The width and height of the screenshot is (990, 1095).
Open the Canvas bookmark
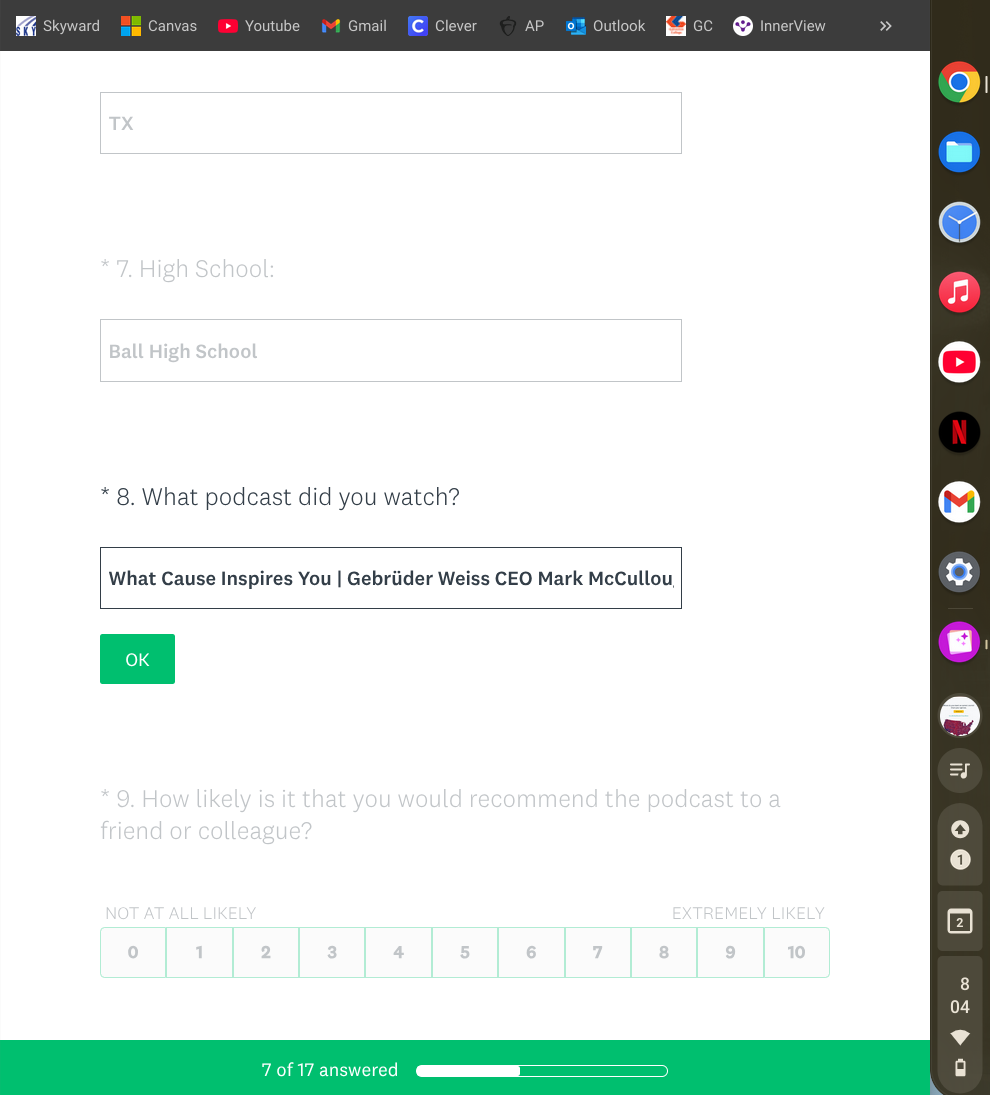(159, 26)
